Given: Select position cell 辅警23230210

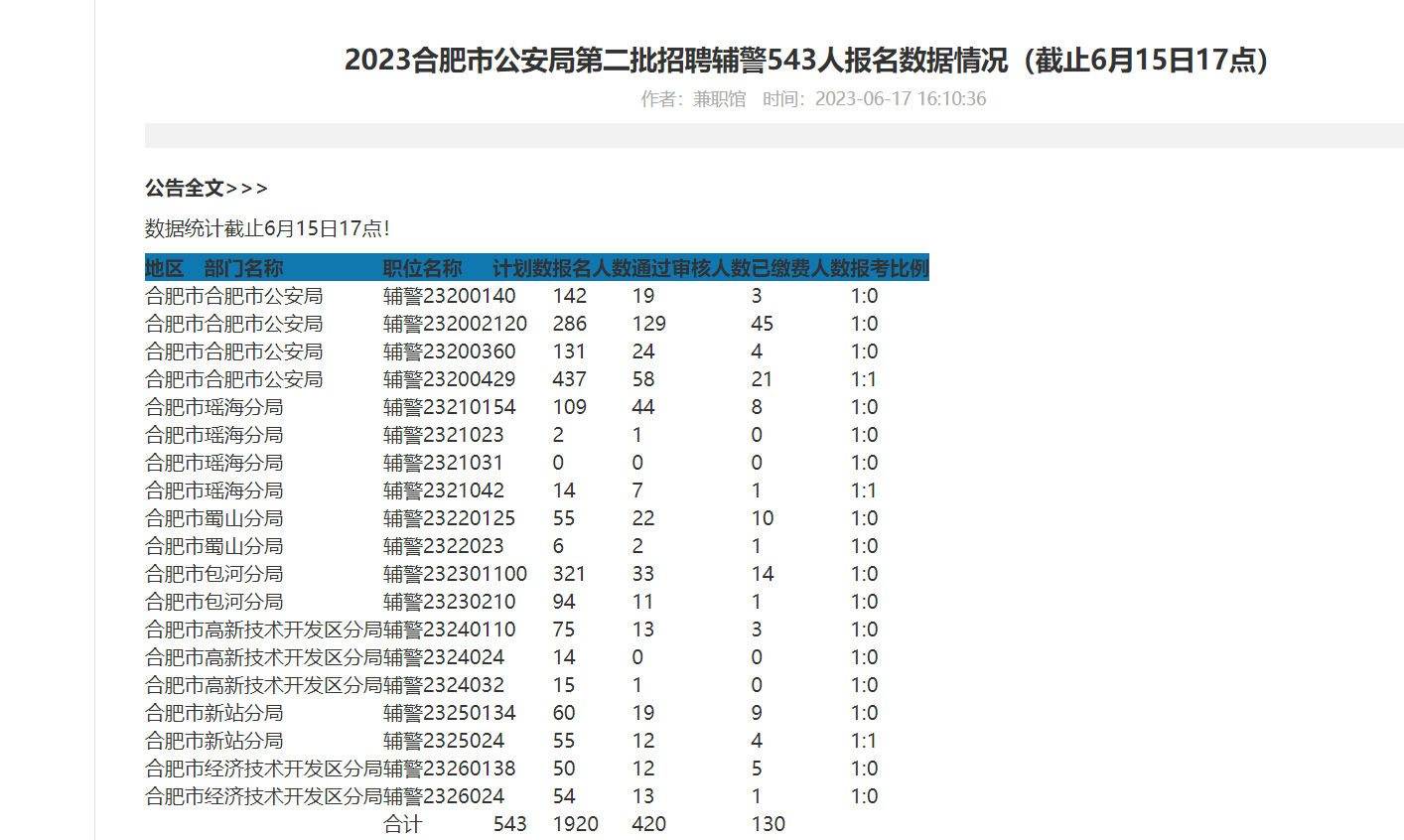Looking at the screenshot, I should (450, 602).
